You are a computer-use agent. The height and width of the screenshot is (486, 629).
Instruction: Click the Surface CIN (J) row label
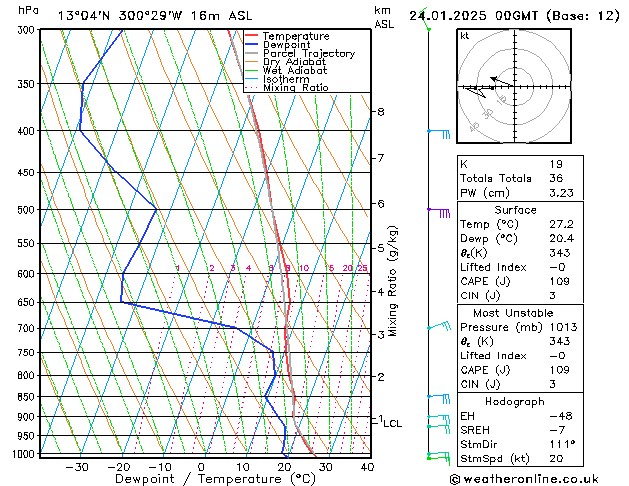click(x=480, y=296)
